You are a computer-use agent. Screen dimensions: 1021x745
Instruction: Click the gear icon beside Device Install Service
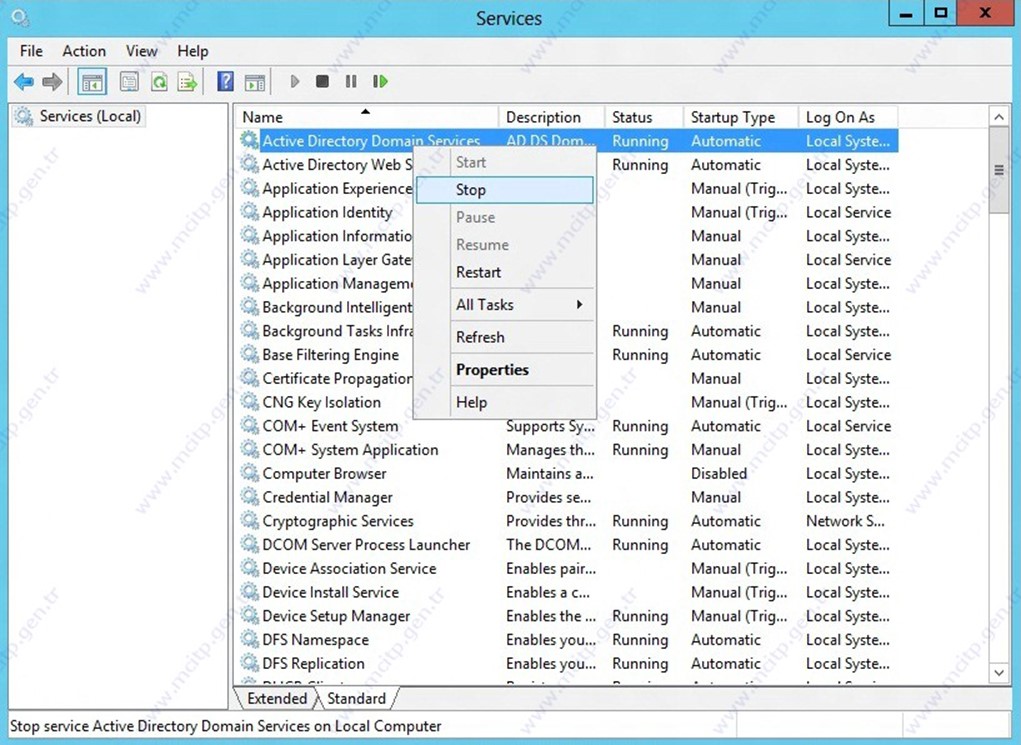(249, 592)
